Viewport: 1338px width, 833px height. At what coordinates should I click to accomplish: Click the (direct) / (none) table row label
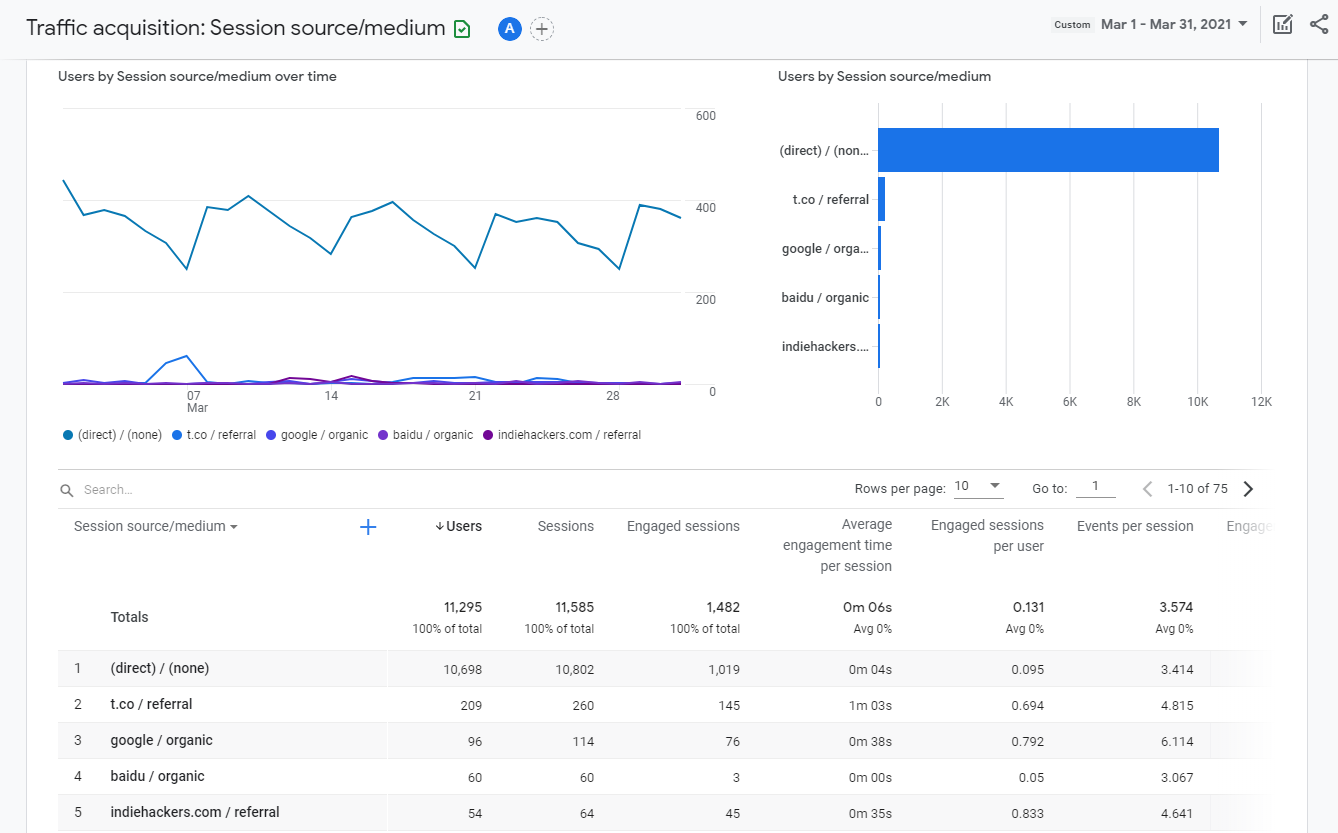tap(160, 668)
